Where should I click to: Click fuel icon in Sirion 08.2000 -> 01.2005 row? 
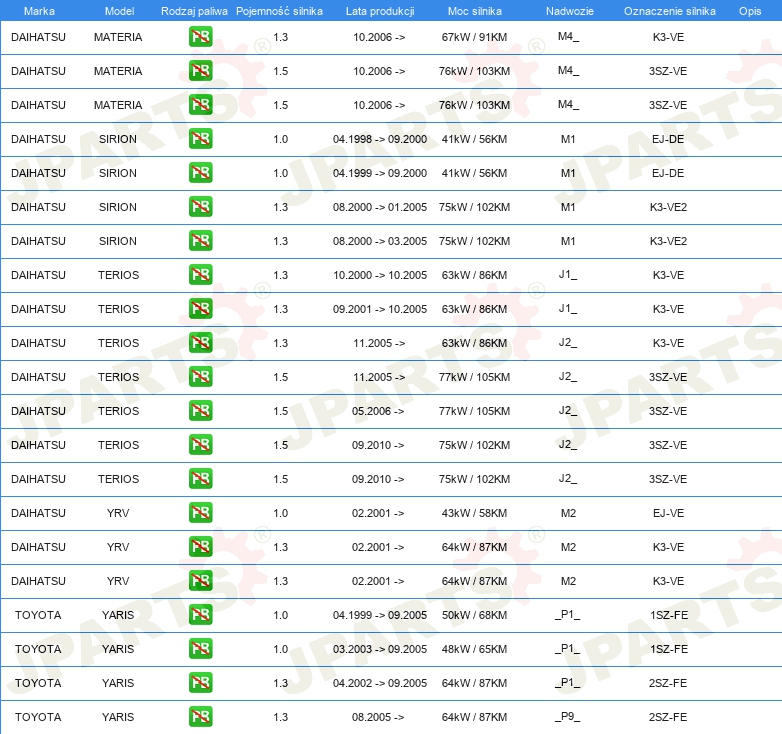click(200, 207)
